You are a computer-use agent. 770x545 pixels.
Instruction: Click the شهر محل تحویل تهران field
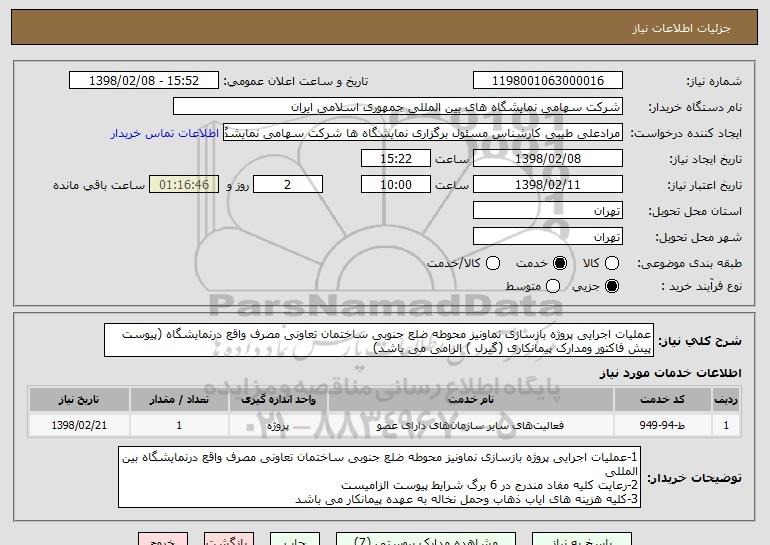tap(548, 237)
